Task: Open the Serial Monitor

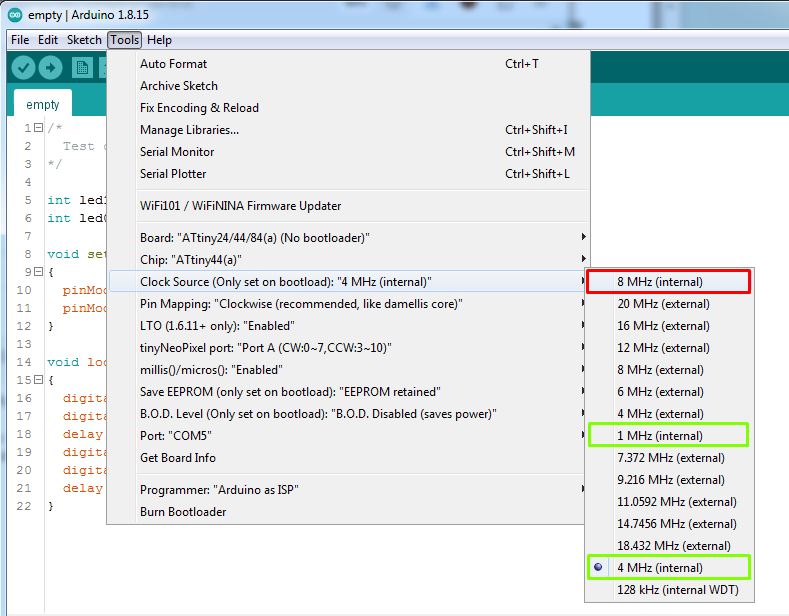Action: coord(348,152)
